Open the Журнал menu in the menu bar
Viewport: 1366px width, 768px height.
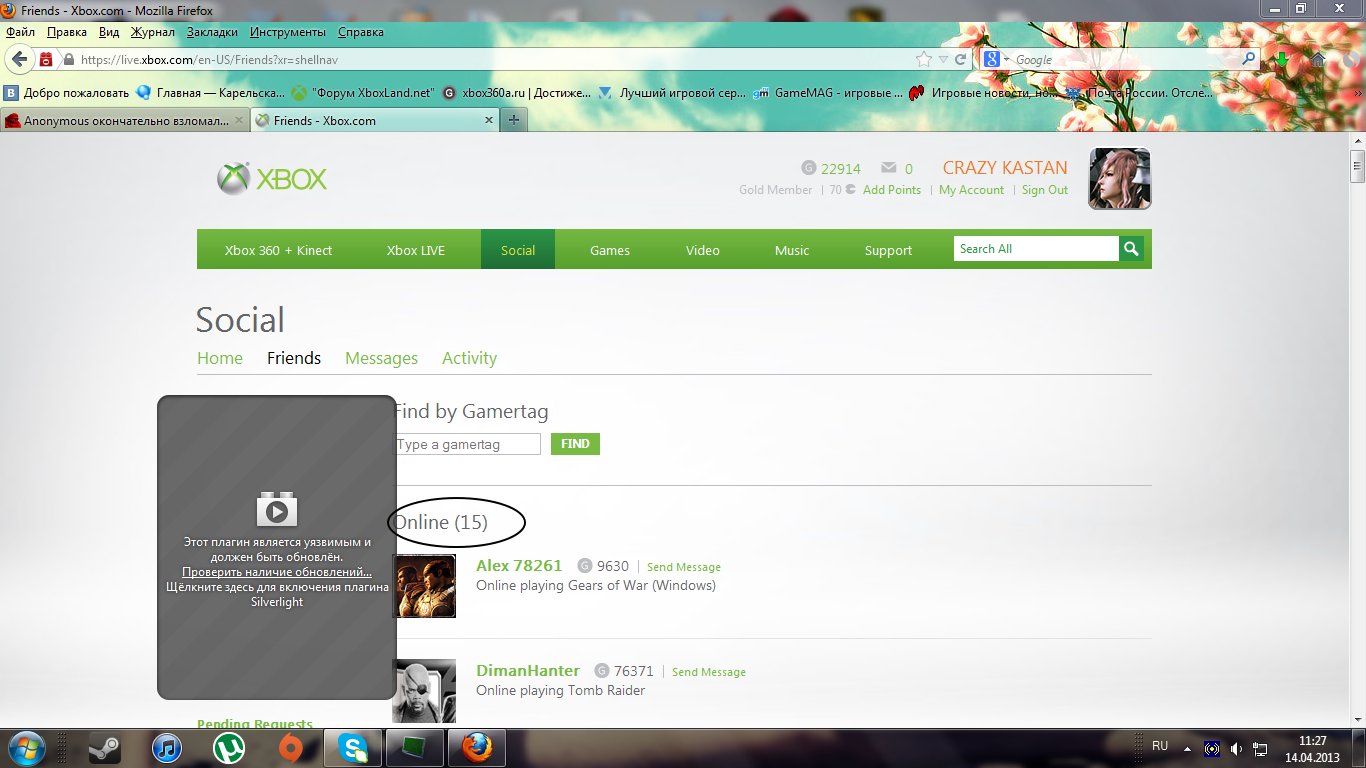[x=152, y=32]
